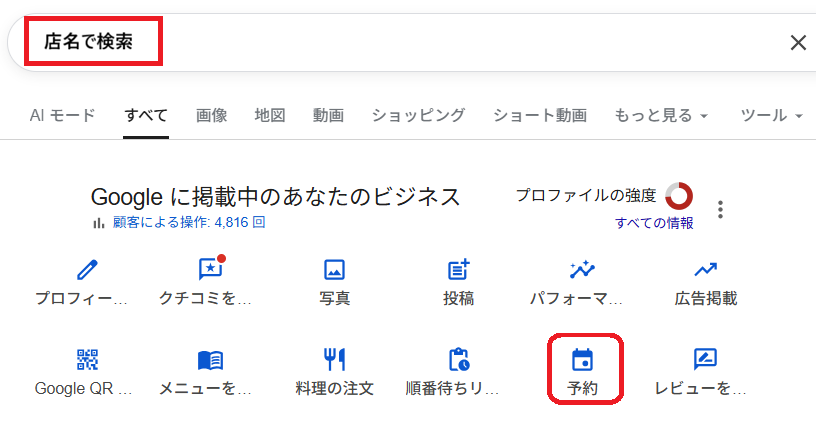Open the 料理の注文 fork and knife icon

tap(334, 359)
